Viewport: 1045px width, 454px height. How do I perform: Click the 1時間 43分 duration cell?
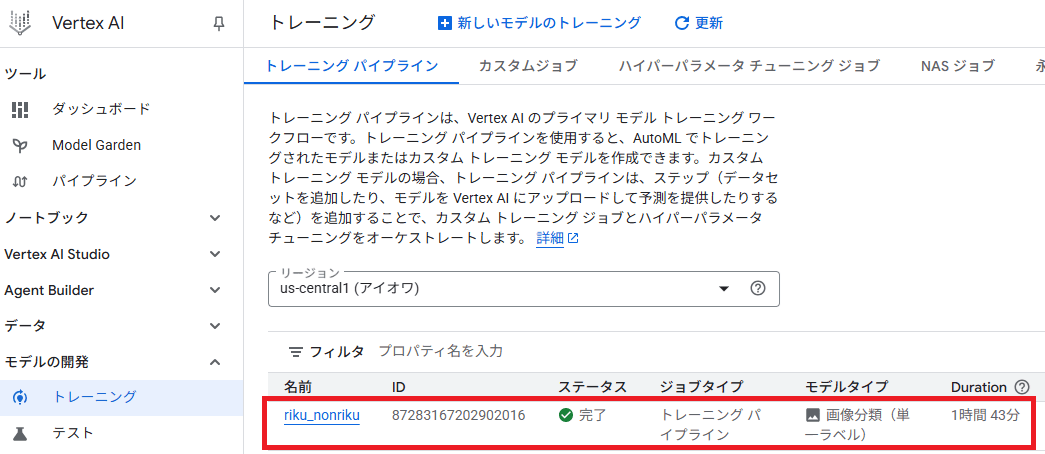986,415
